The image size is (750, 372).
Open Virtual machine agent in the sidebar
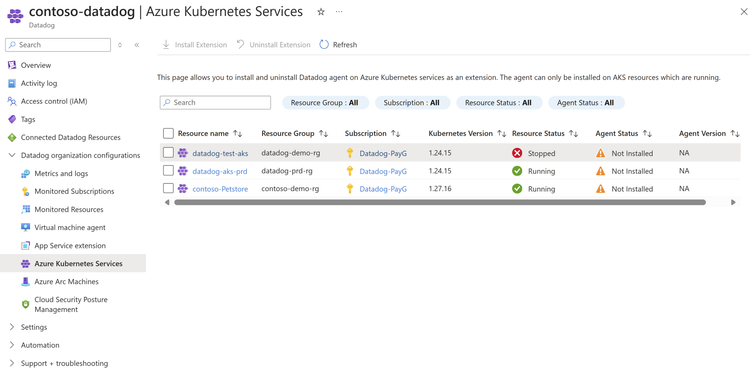coord(70,228)
